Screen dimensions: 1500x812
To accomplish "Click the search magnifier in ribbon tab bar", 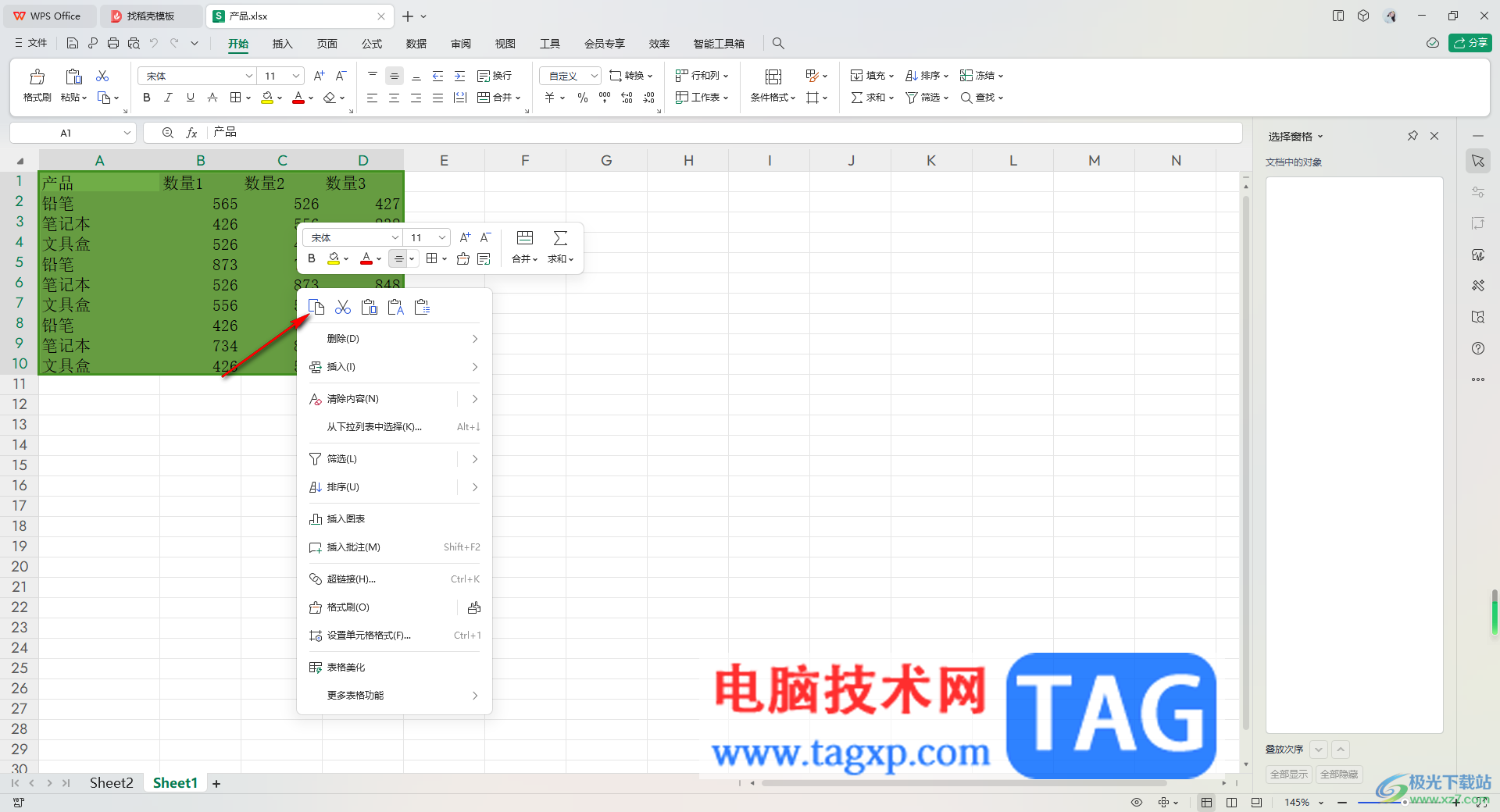I will click(778, 43).
